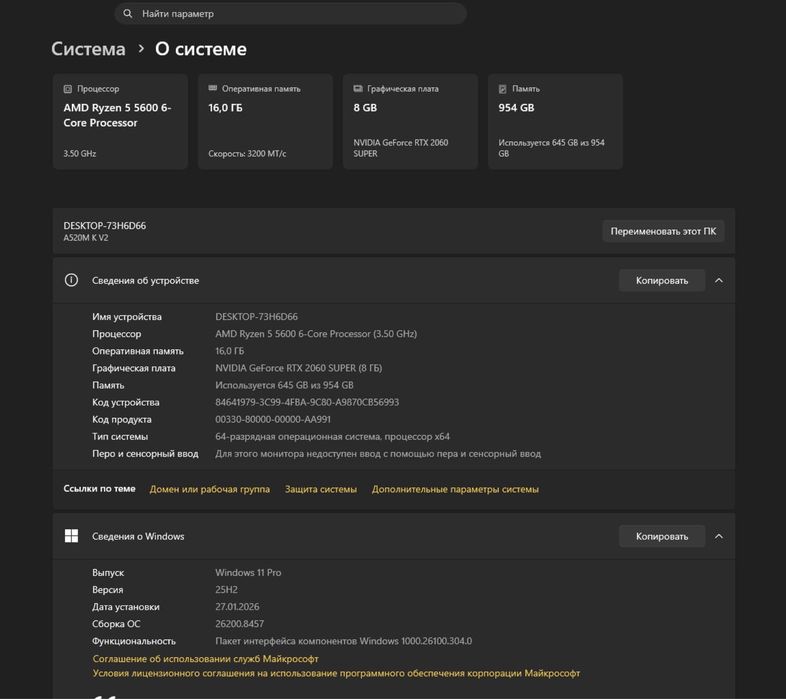Image resolution: width=786 pixels, height=699 pixels.
Task: Open the 16,0 ГБ memory card
Action: click(265, 121)
